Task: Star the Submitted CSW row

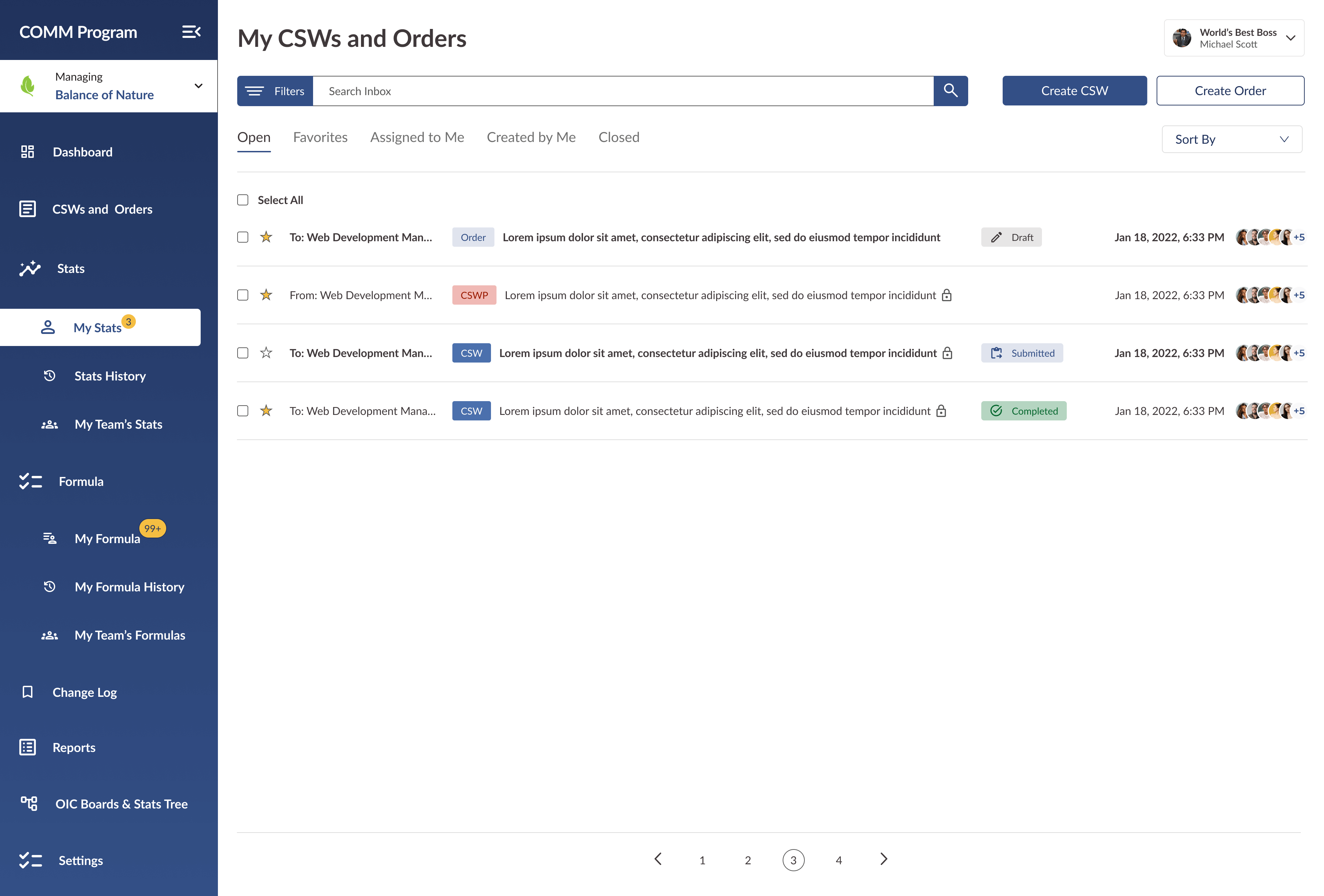Action: (x=266, y=353)
